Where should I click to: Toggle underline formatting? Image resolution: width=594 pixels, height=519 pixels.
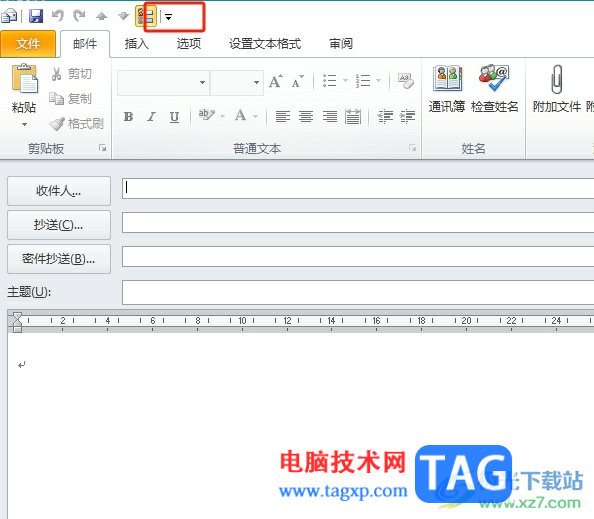(x=174, y=116)
